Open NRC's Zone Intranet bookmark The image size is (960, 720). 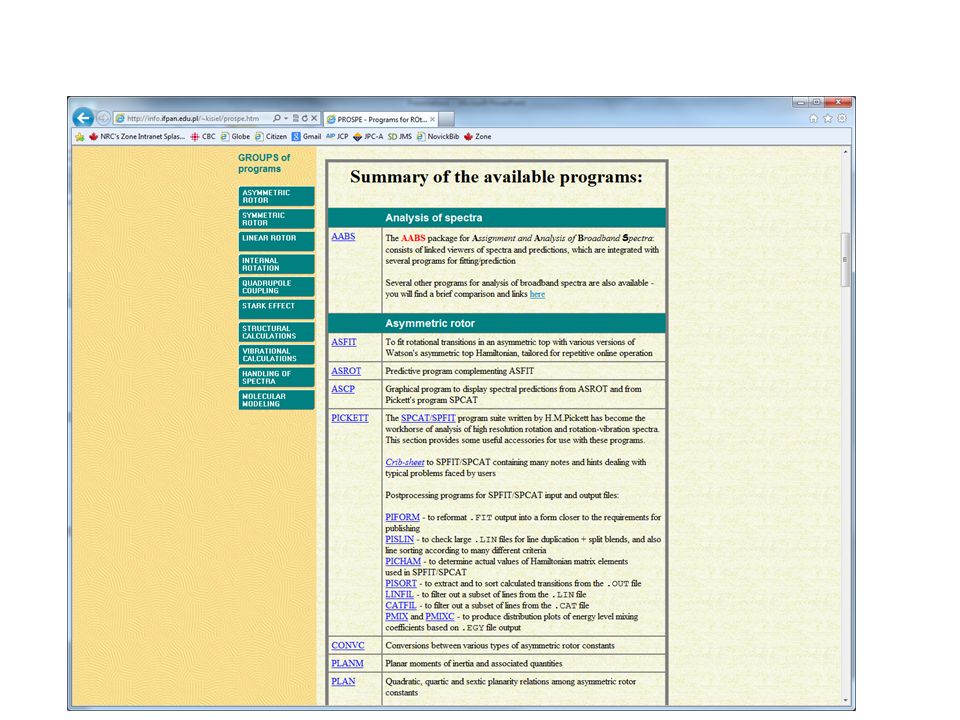coord(137,137)
